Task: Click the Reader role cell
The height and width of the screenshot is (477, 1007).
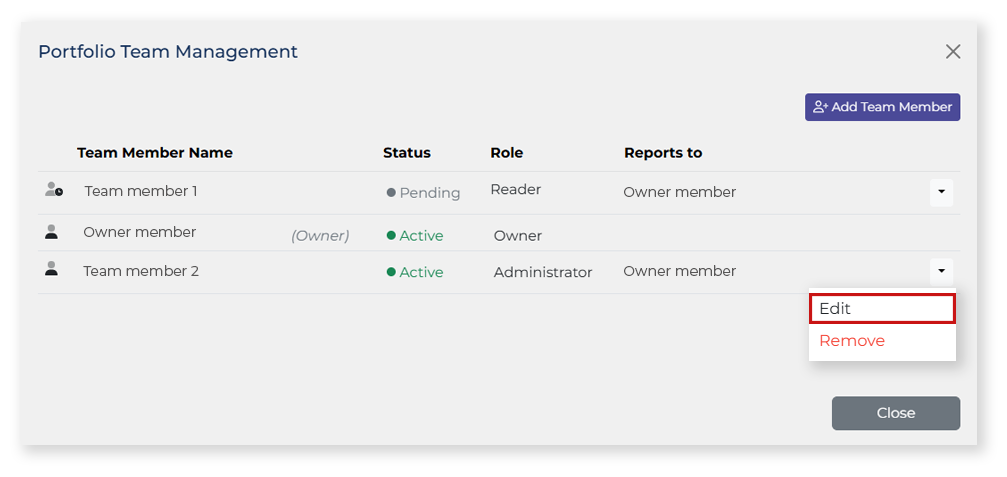Action: pyautogui.click(x=516, y=189)
